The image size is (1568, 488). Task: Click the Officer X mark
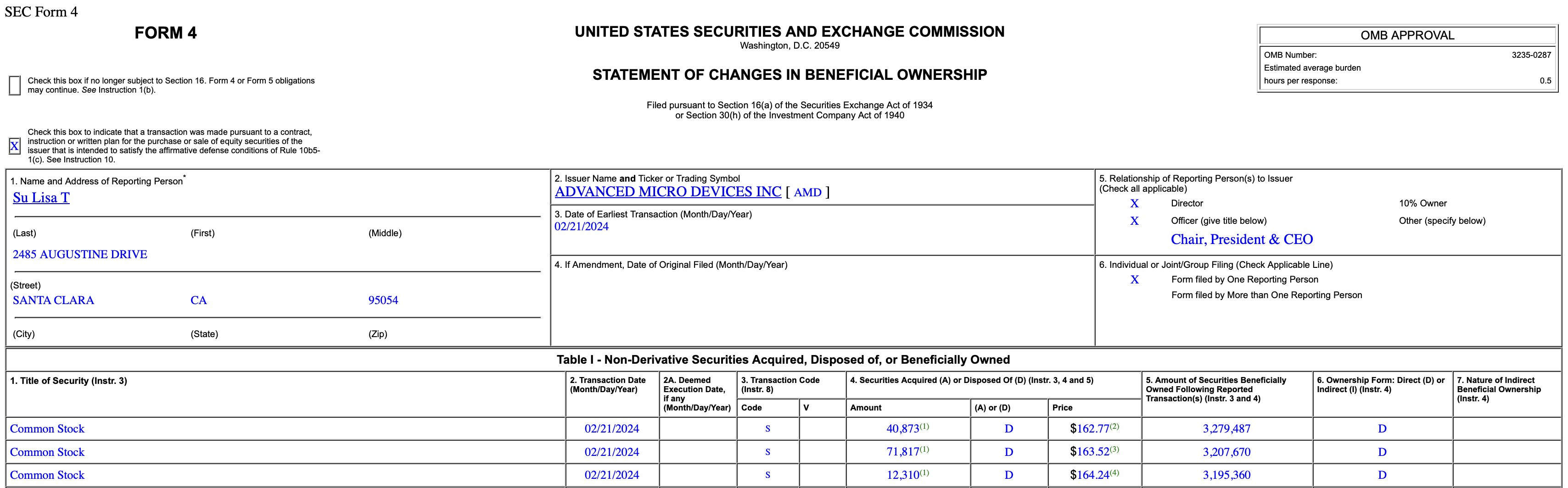(1134, 221)
